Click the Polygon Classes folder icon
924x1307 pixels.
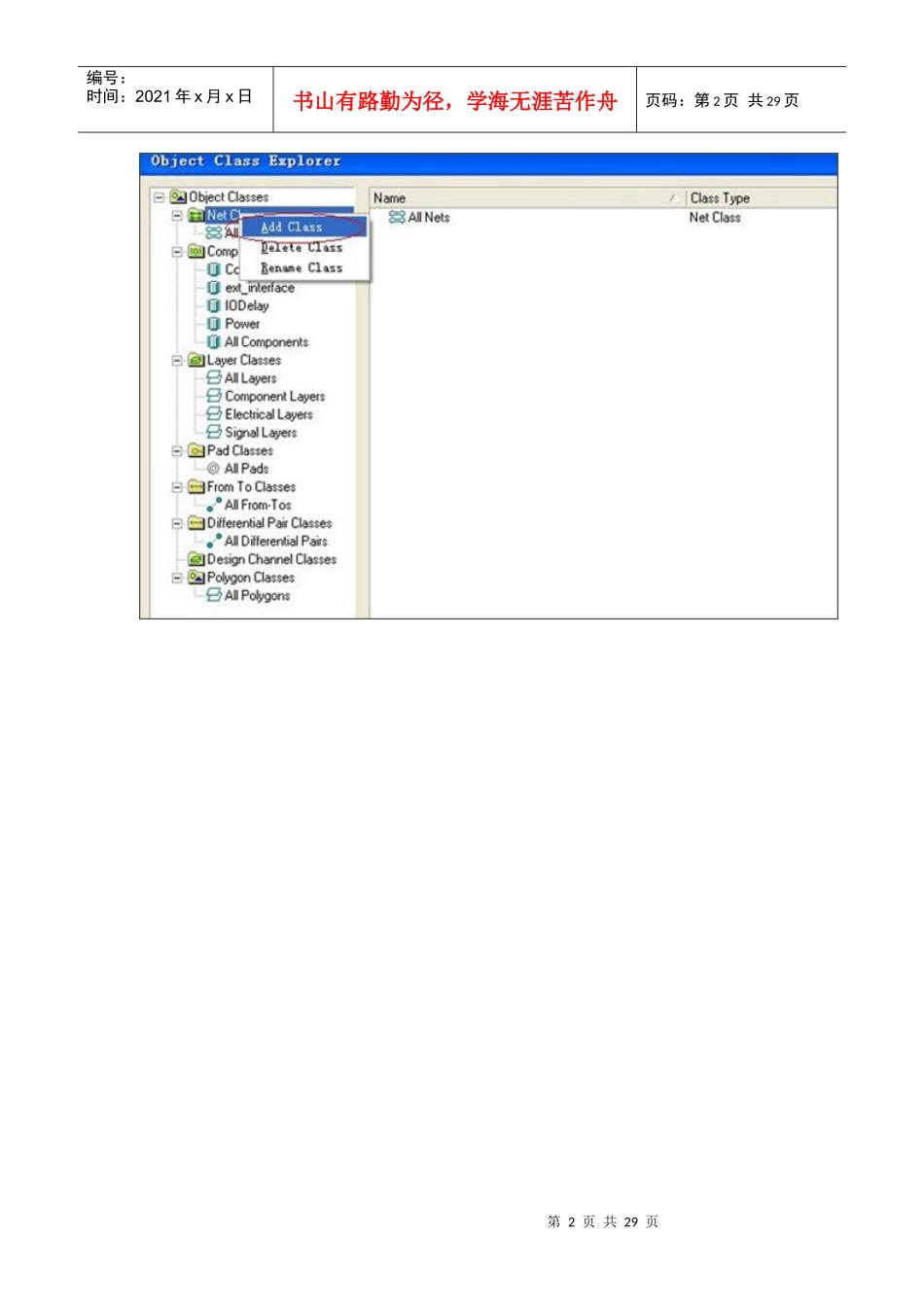pos(196,578)
